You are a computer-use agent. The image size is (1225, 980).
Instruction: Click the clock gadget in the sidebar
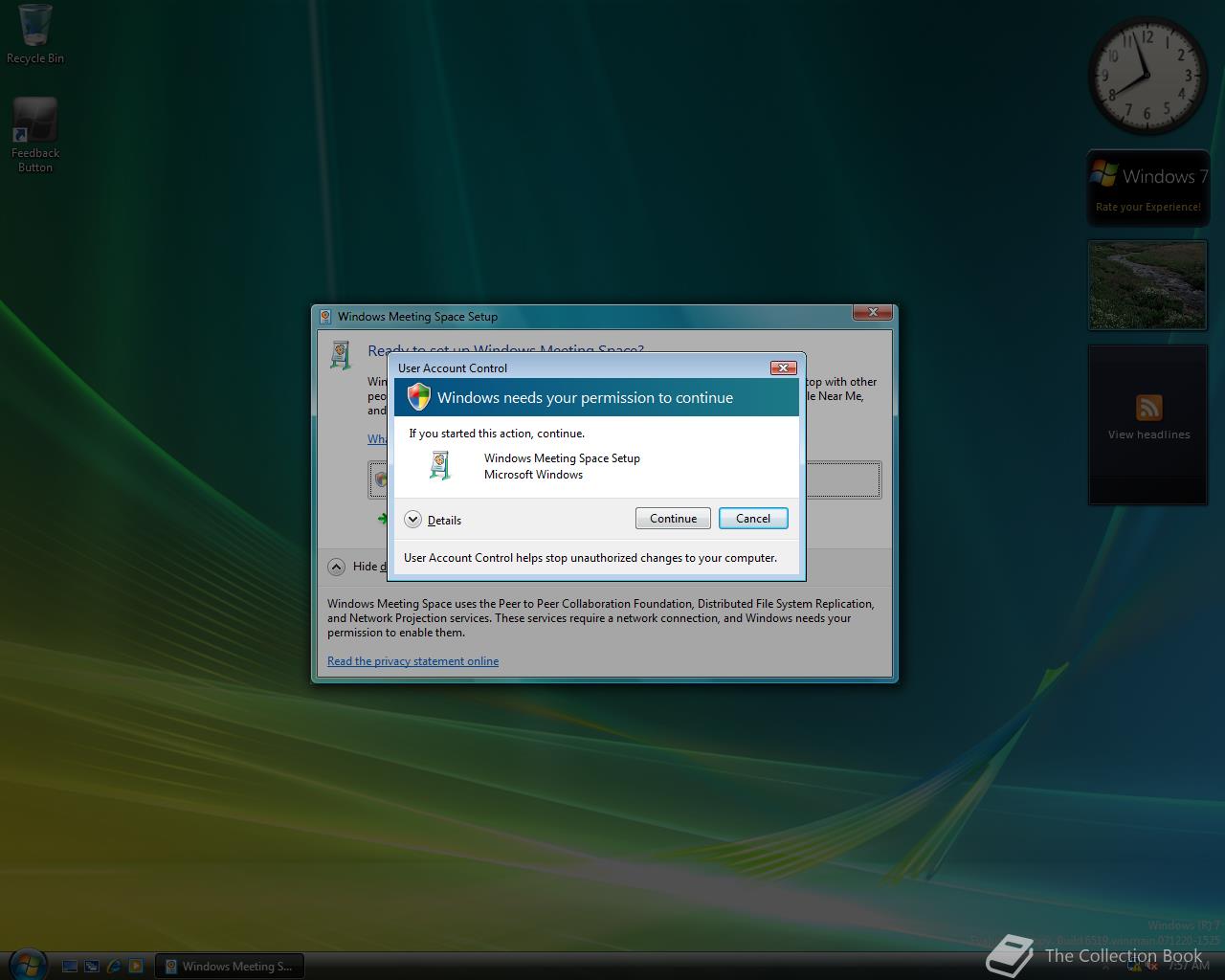(1147, 75)
